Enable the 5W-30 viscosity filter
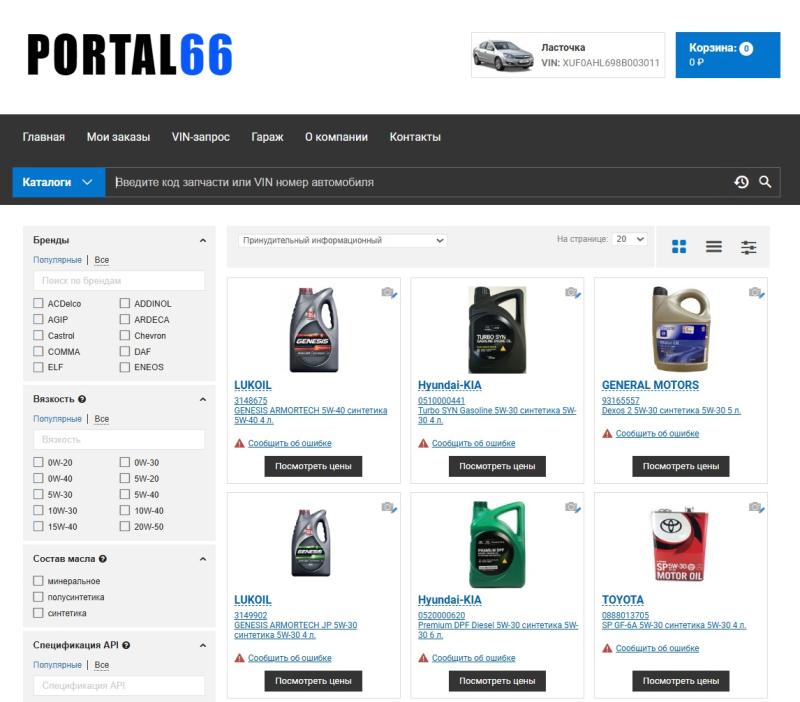This screenshot has height=702, width=800. pos(38,495)
